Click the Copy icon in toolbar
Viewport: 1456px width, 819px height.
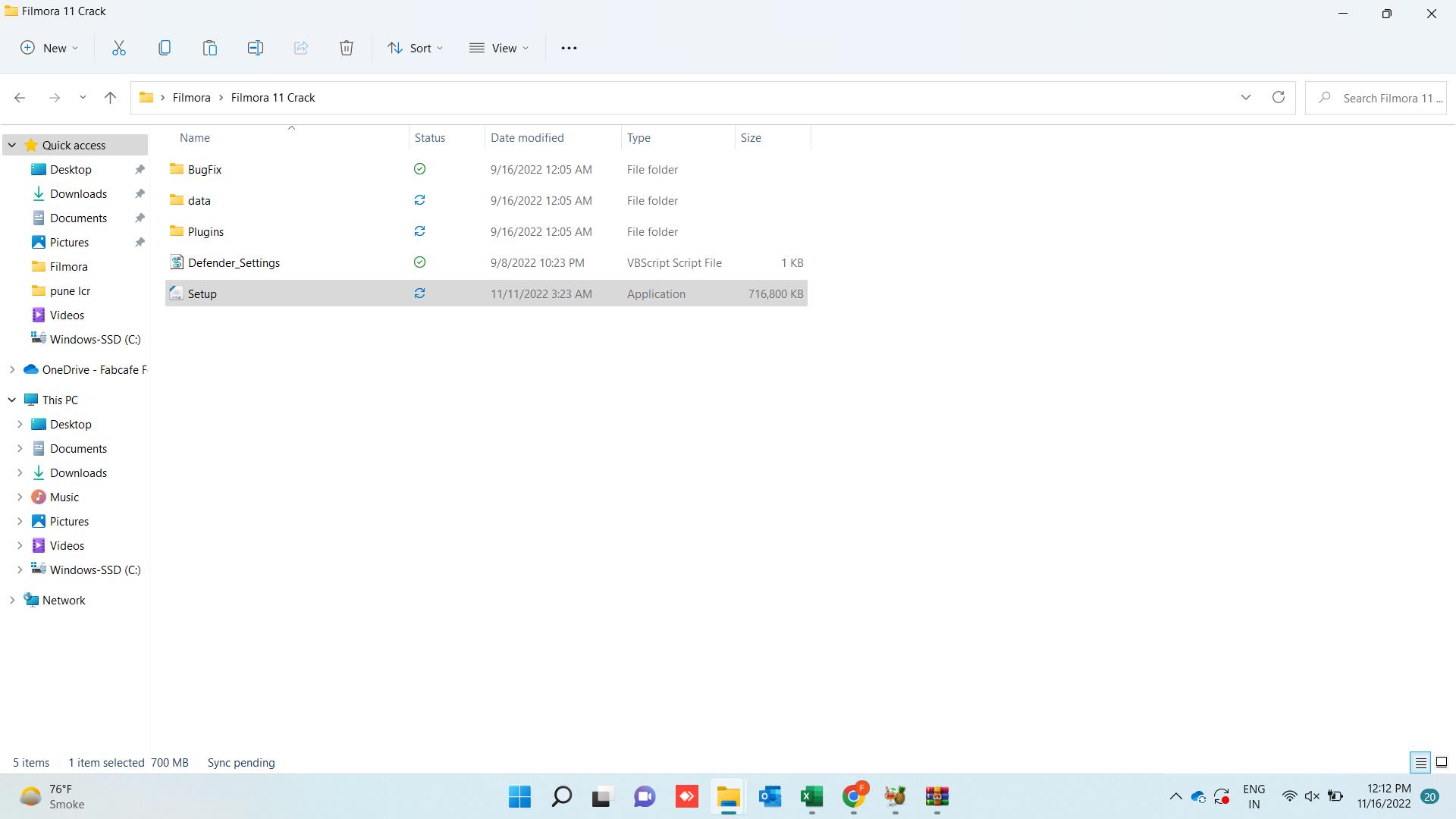[165, 48]
